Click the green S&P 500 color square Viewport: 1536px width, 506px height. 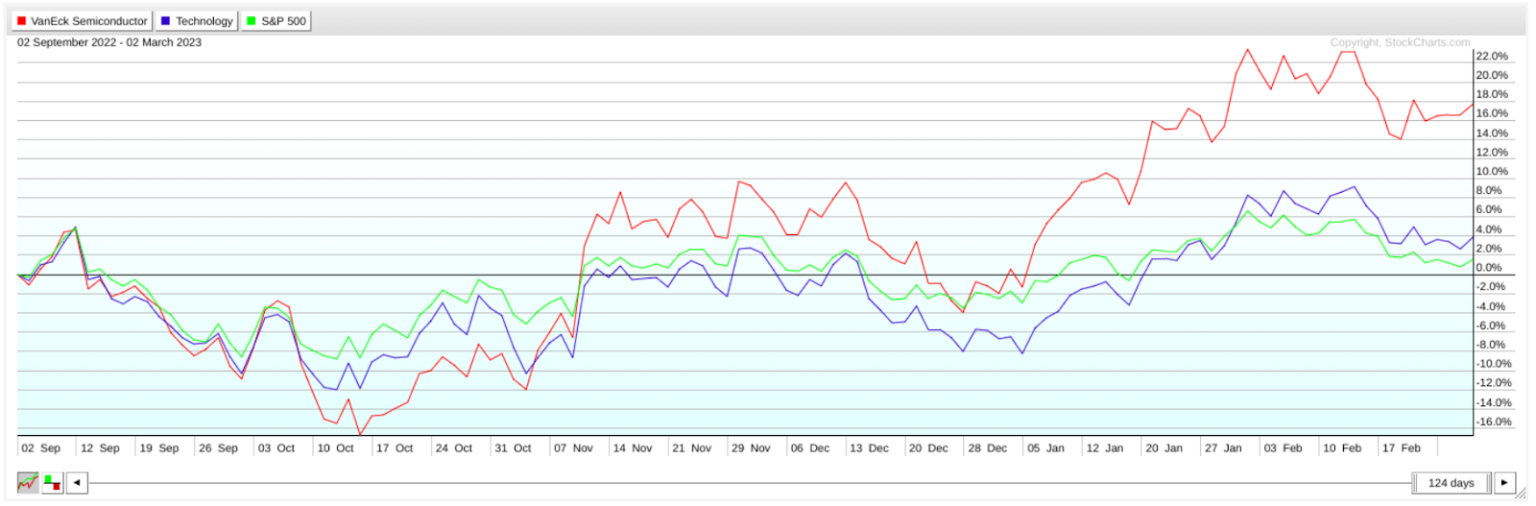click(x=251, y=21)
